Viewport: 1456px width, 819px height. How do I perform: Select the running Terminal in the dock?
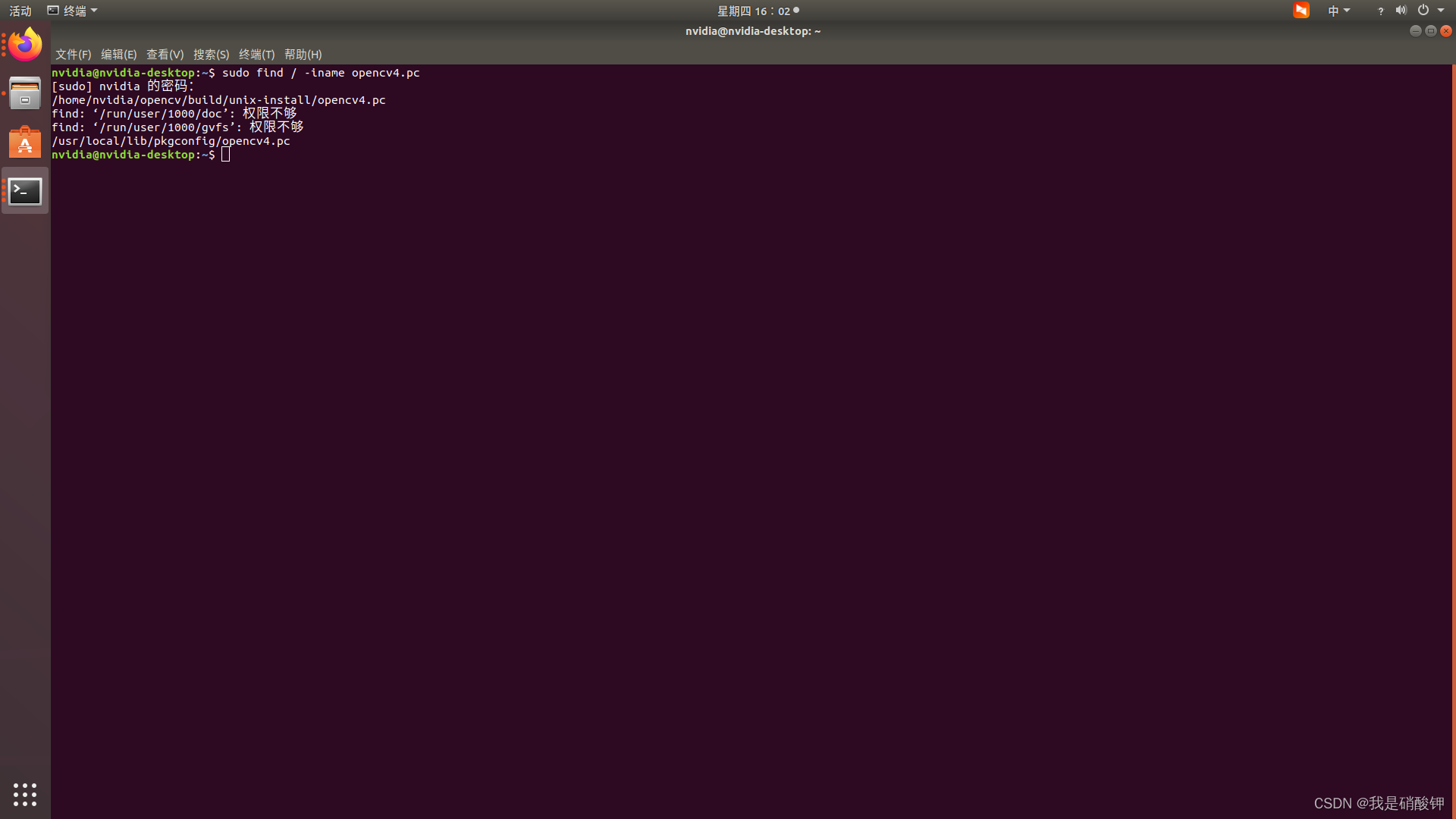click(x=24, y=191)
